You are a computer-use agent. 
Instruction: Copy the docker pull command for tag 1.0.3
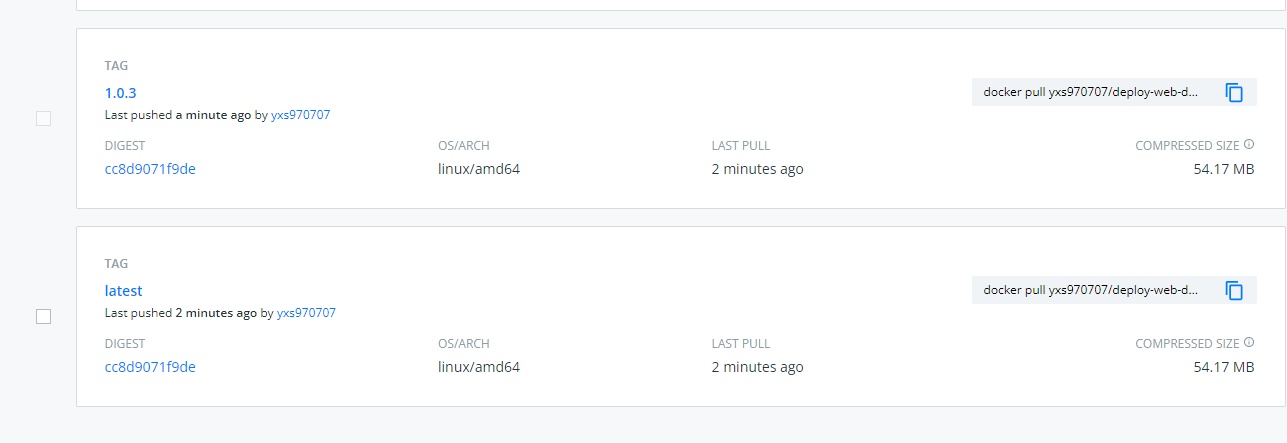tap(1234, 93)
